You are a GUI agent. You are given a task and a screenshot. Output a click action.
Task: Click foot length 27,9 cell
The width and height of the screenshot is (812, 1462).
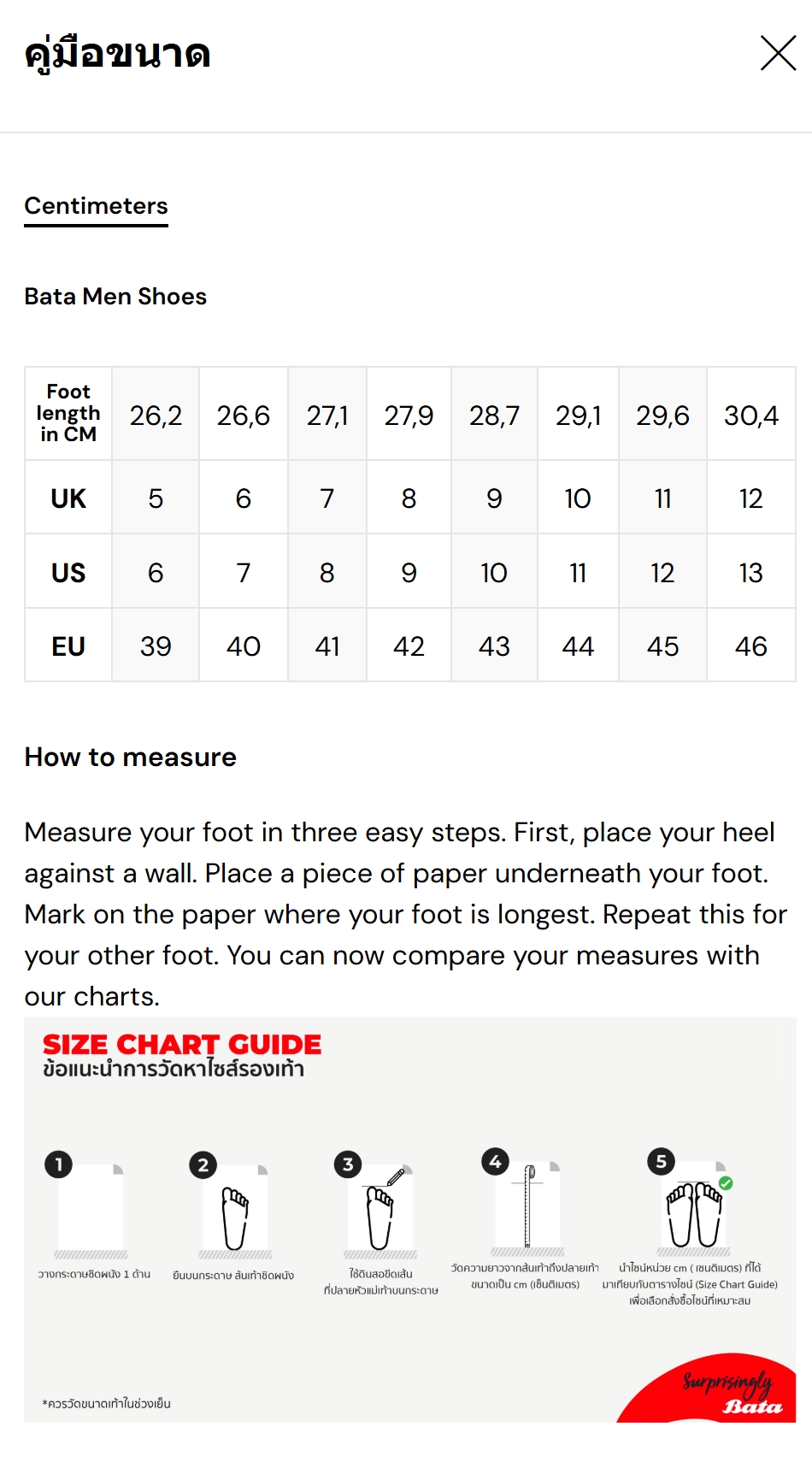point(409,416)
